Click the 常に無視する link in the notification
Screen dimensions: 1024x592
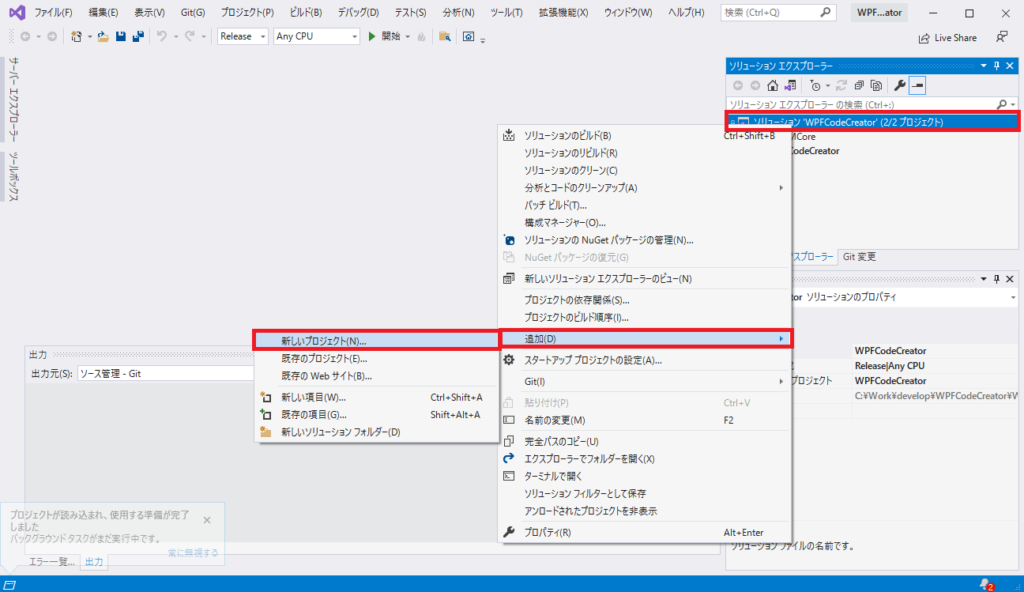click(x=193, y=553)
